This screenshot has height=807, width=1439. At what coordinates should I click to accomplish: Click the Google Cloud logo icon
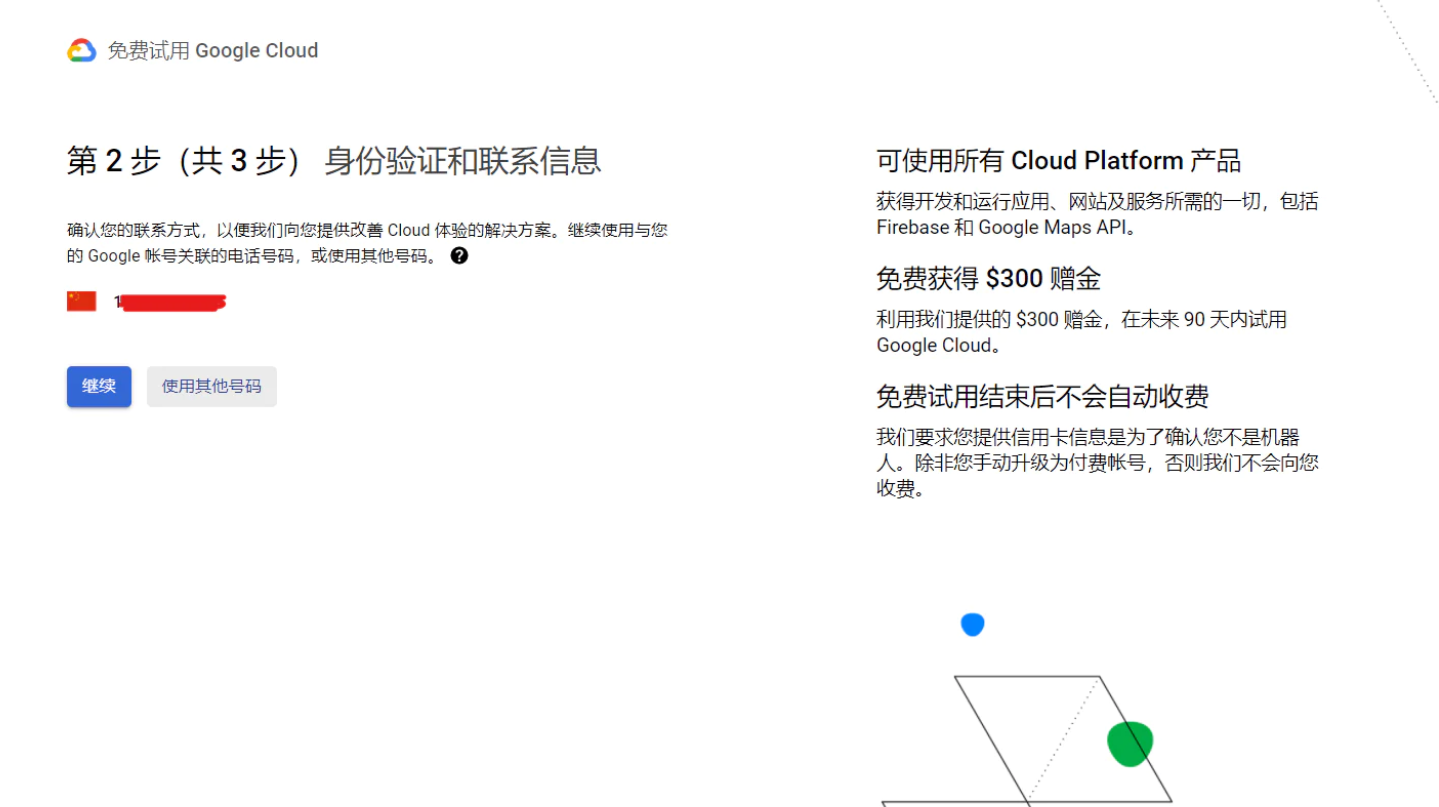pos(81,51)
